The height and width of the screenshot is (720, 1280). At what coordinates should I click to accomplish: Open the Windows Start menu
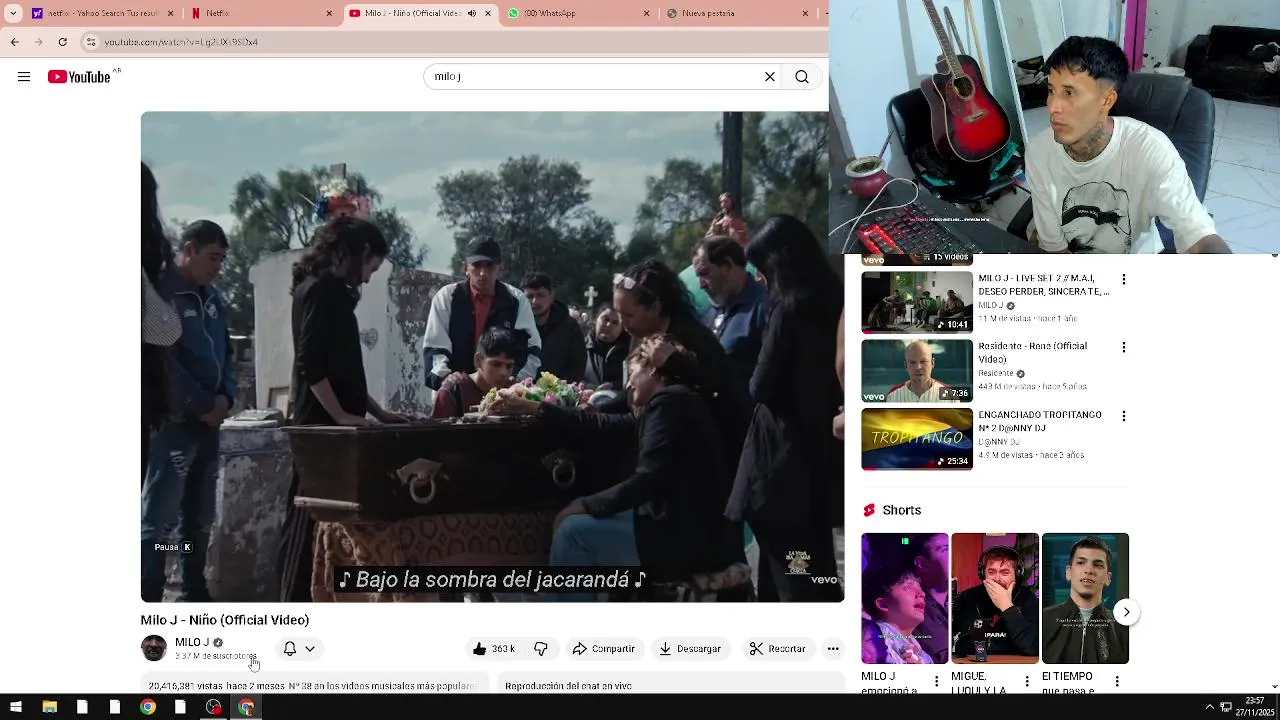pyautogui.click(x=16, y=707)
